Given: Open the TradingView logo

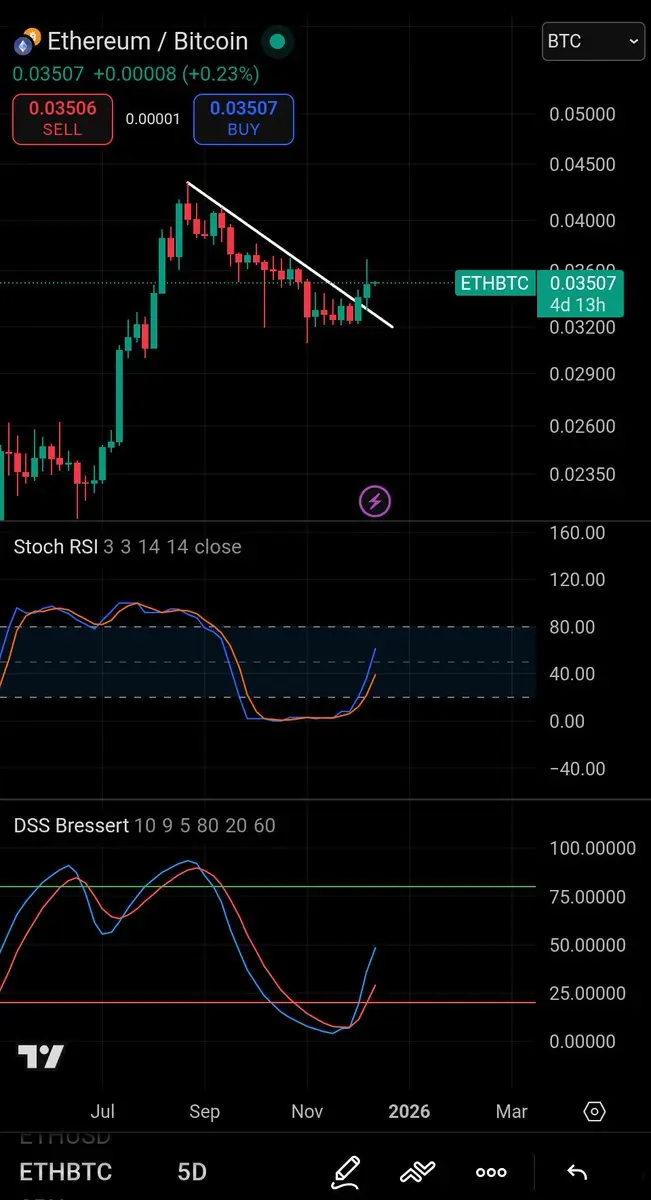Looking at the screenshot, I should [41, 1057].
